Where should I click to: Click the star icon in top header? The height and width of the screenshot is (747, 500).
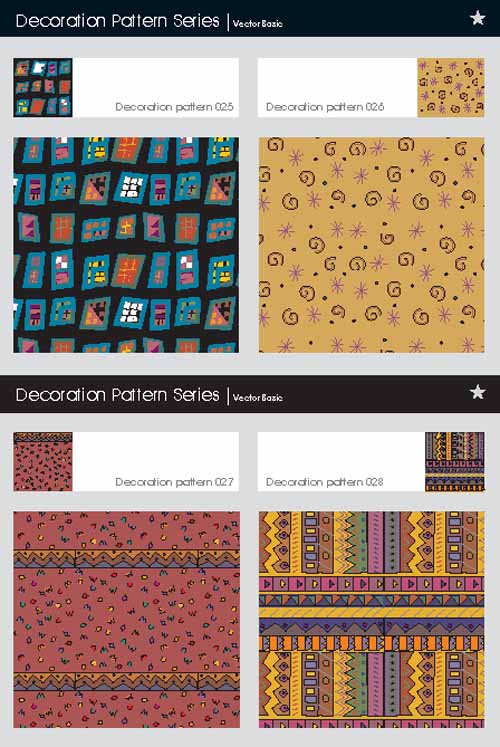point(478,18)
